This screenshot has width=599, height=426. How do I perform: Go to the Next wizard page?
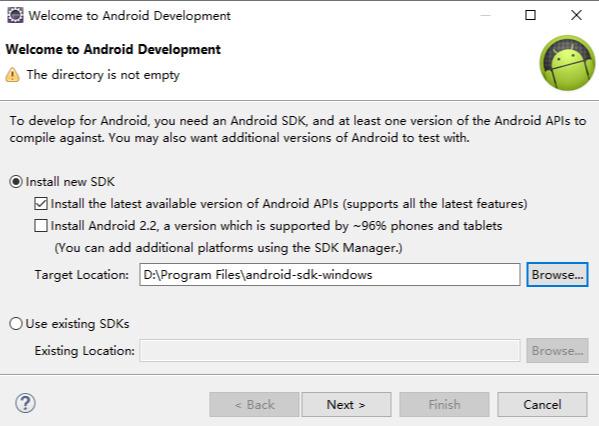pyautogui.click(x=346, y=404)
